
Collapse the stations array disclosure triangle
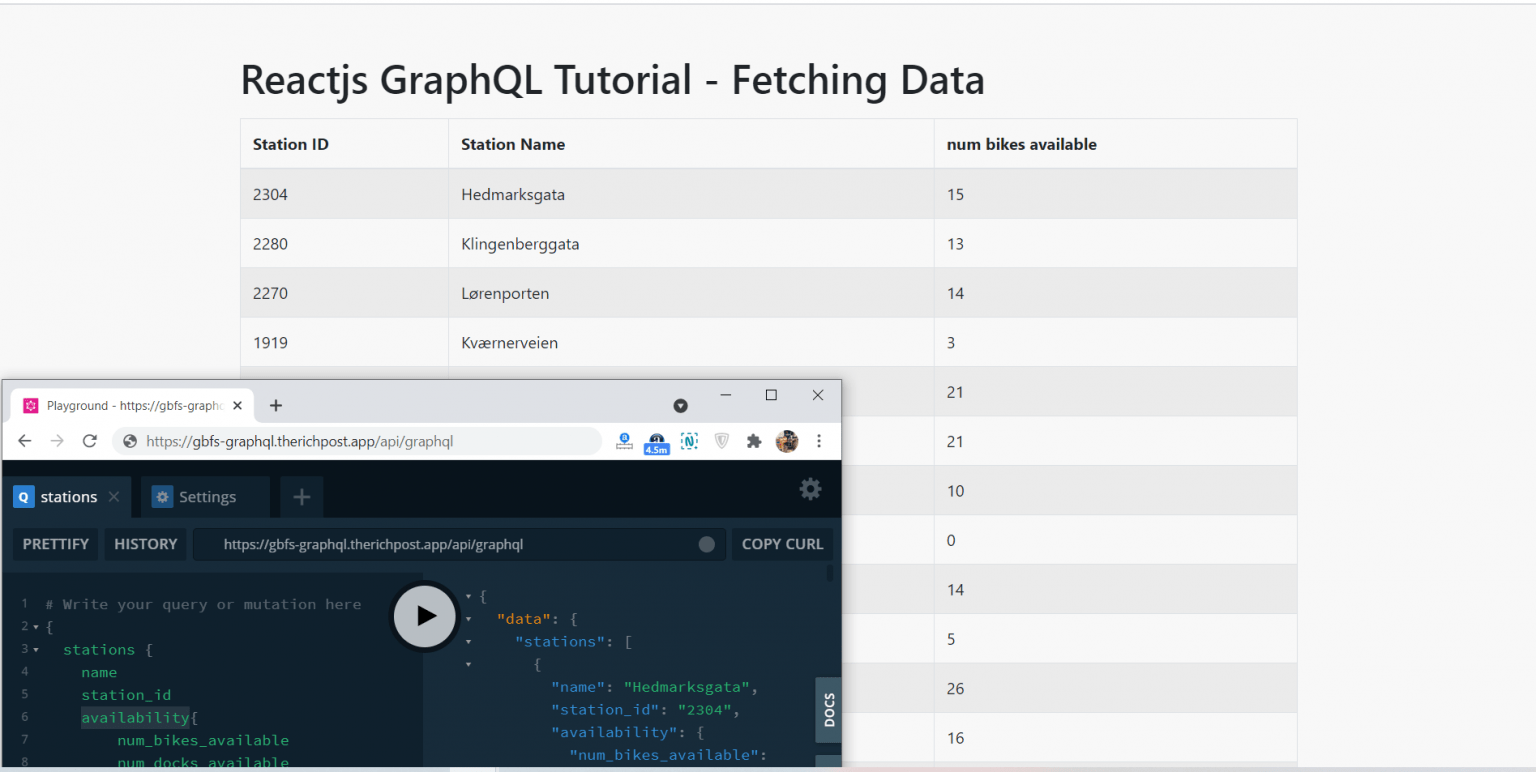[470, 641]
